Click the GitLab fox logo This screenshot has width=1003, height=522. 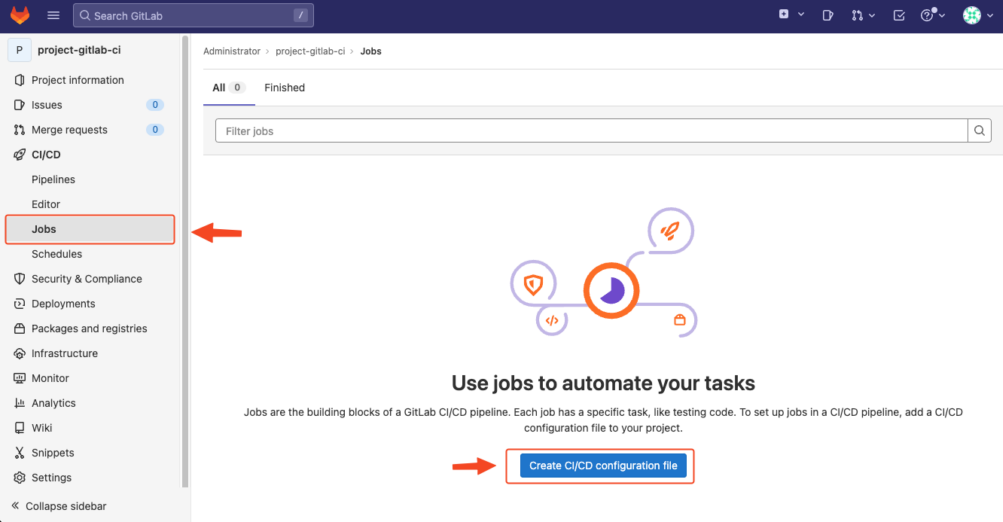click(x=20, y=15)
